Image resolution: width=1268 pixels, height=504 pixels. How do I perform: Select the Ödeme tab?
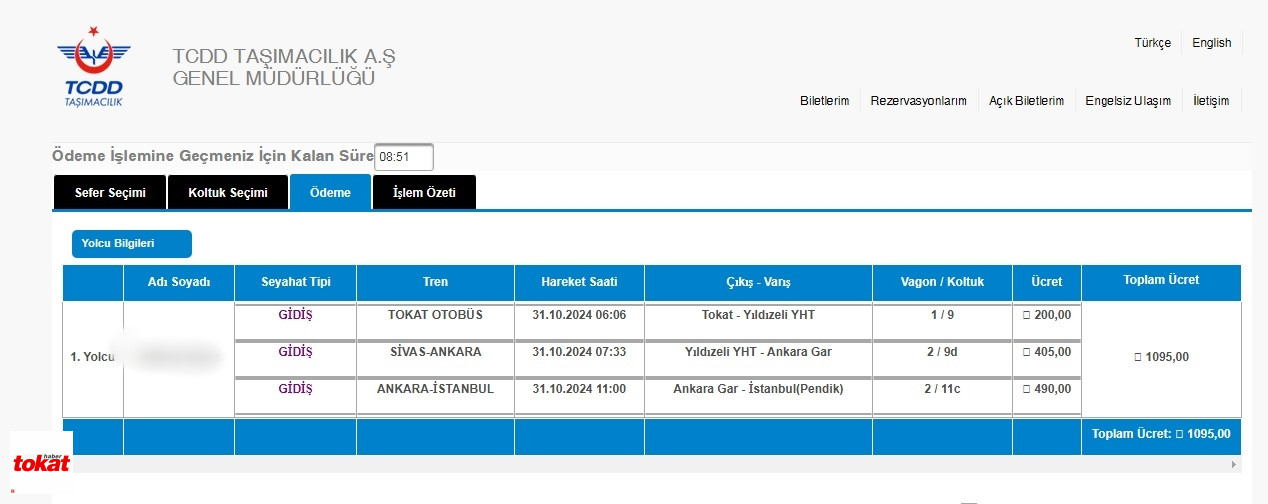330,193
